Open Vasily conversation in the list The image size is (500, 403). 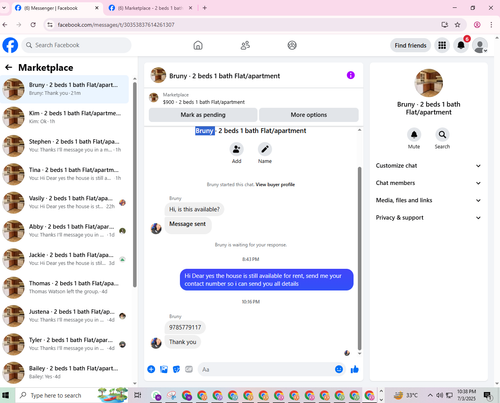tap(65, 202)
